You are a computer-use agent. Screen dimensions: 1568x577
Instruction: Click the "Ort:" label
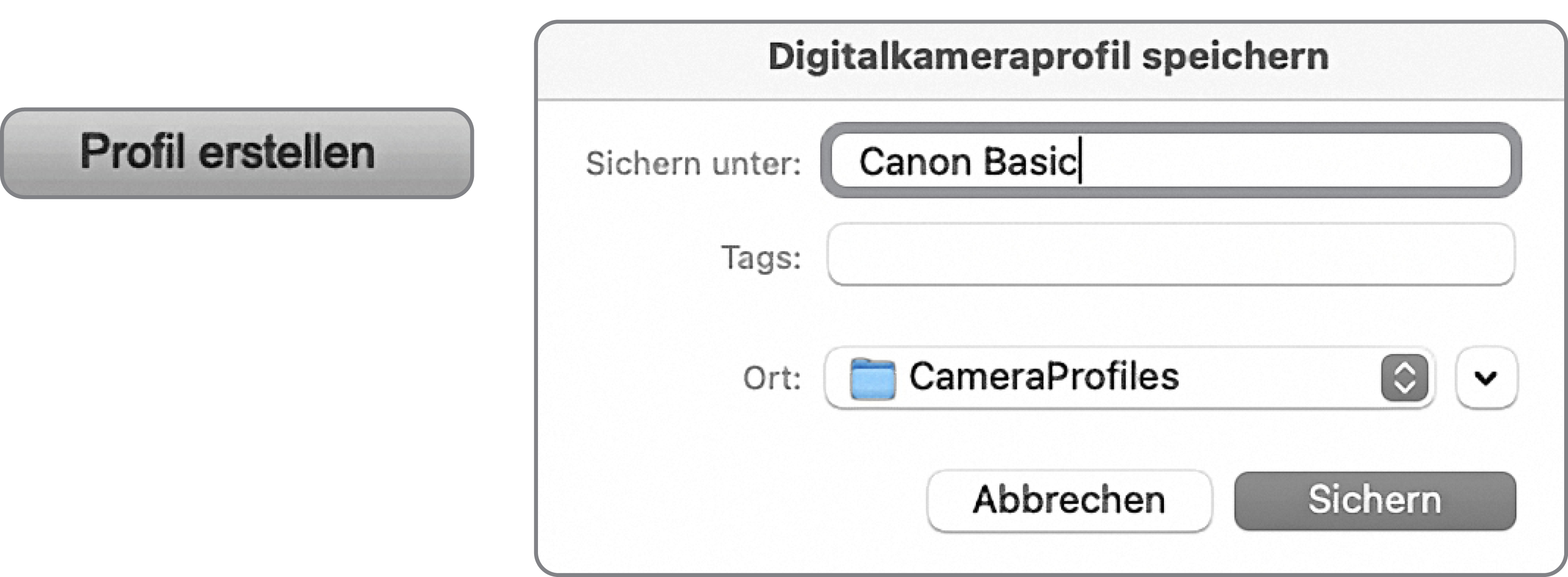click(771, 378)
